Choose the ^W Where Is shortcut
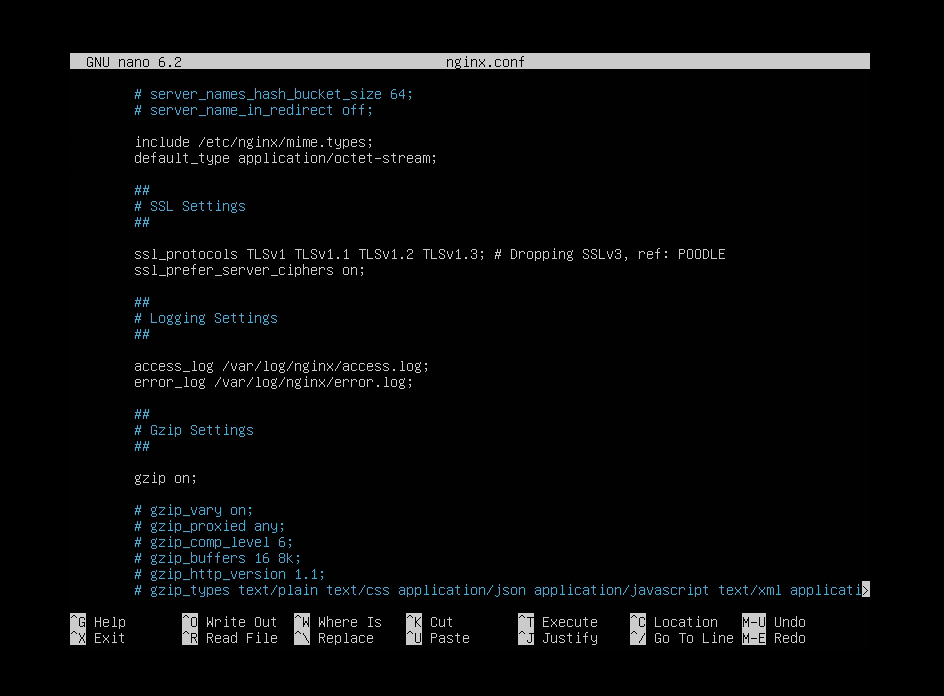944x696 pixels. pyautogui.click(x=338, y=622)
